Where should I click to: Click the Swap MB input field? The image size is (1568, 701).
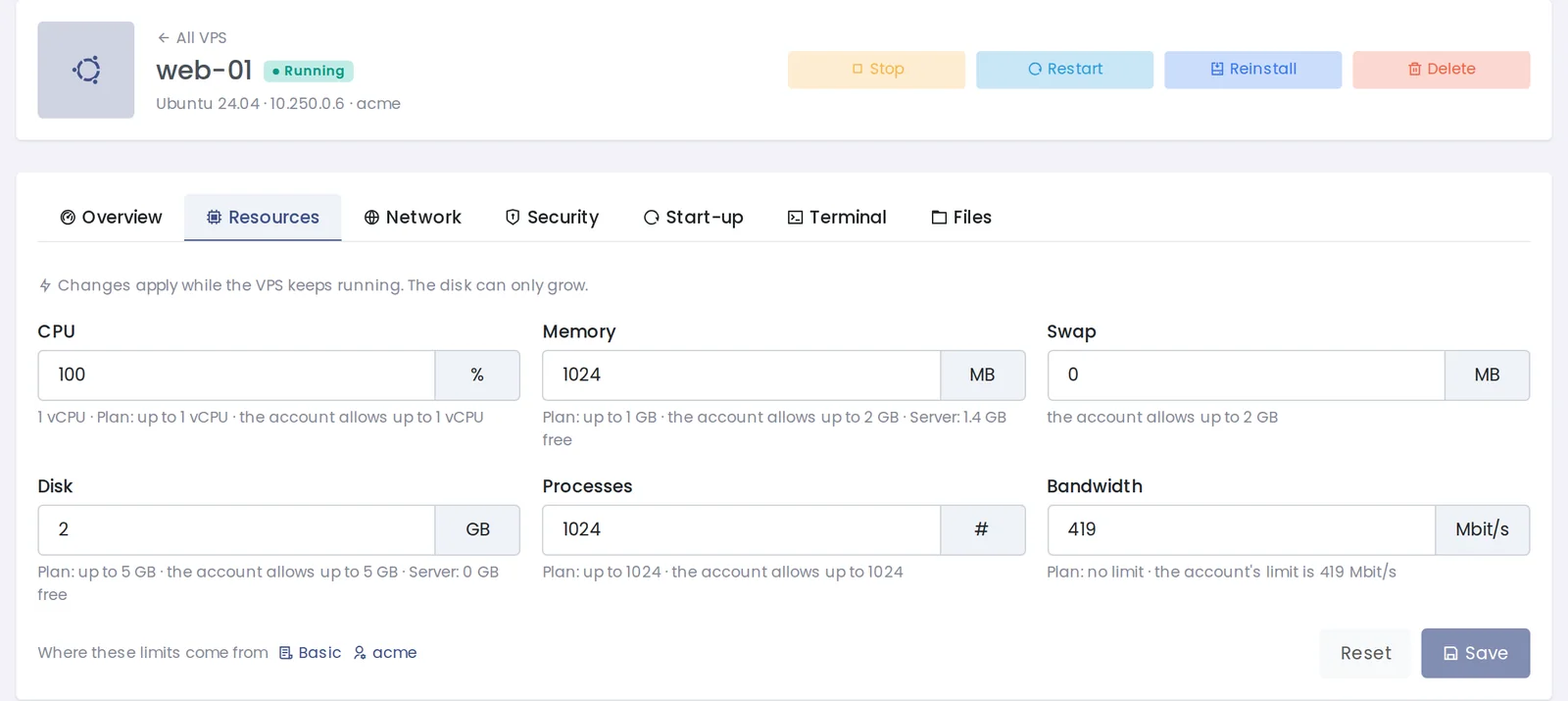[x=1247, y=375]
